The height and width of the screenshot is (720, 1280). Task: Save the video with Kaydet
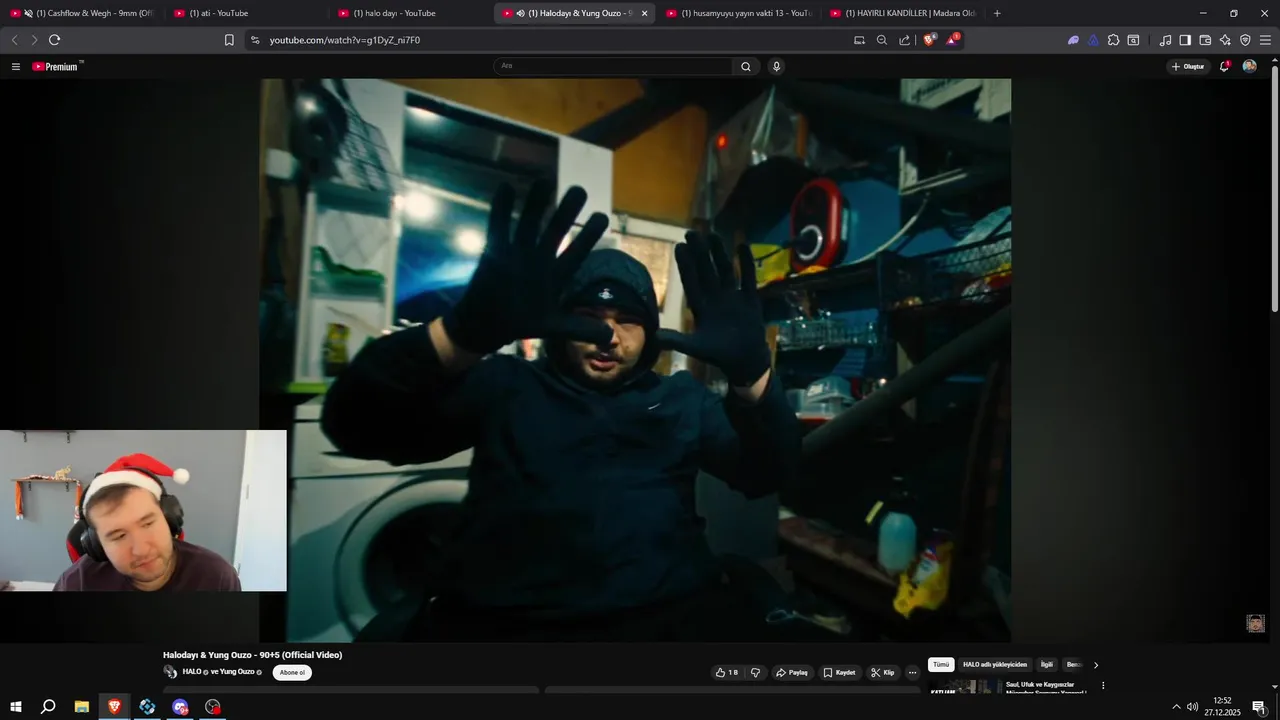(840, 673)
